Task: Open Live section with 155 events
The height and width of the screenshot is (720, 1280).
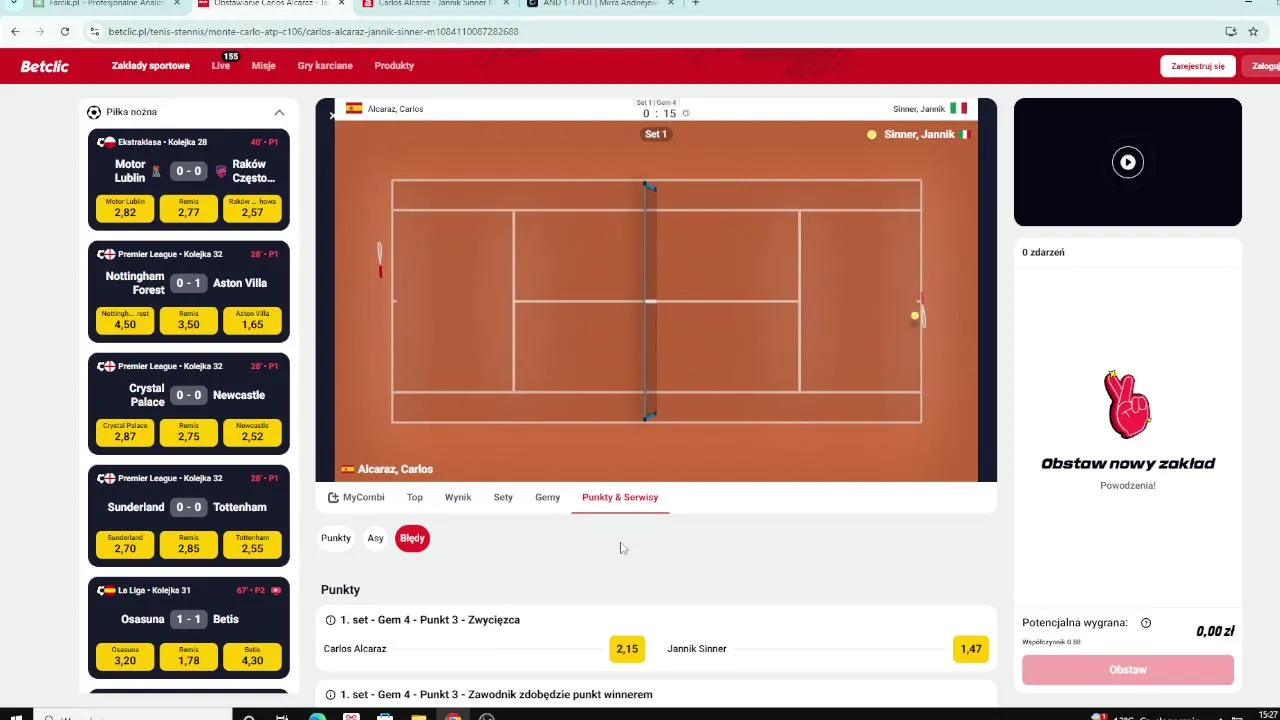Action: pos(221,66)
